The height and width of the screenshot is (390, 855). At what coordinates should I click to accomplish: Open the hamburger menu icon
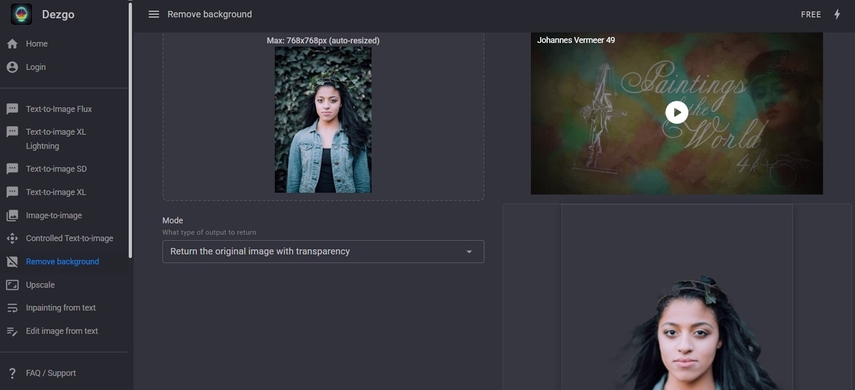[x=154, y=14]
